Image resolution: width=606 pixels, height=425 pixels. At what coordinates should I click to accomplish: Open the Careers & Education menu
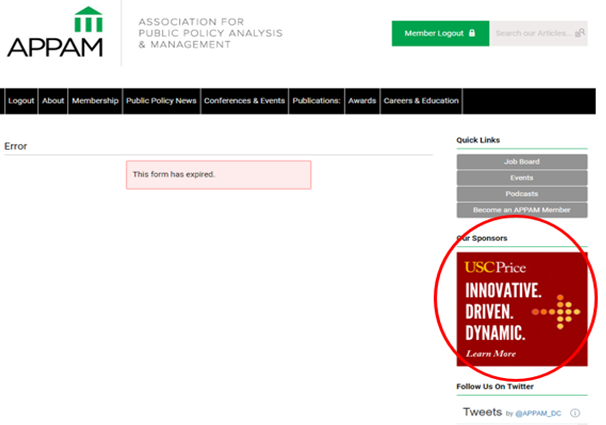point(421,101)
